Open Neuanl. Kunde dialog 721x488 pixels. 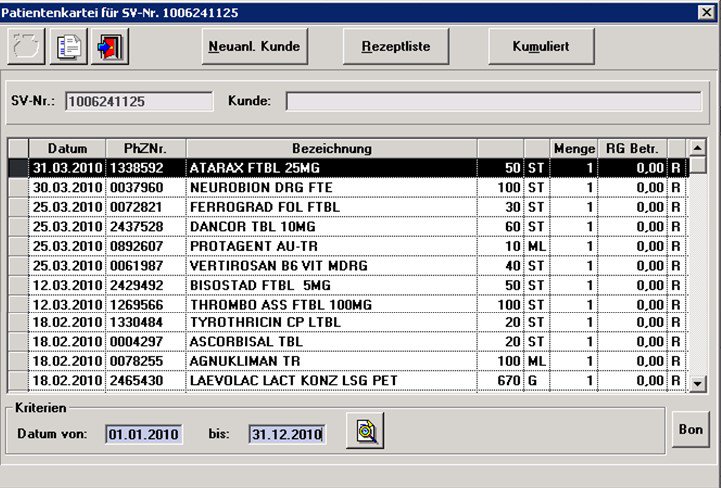tap(255, 46)
